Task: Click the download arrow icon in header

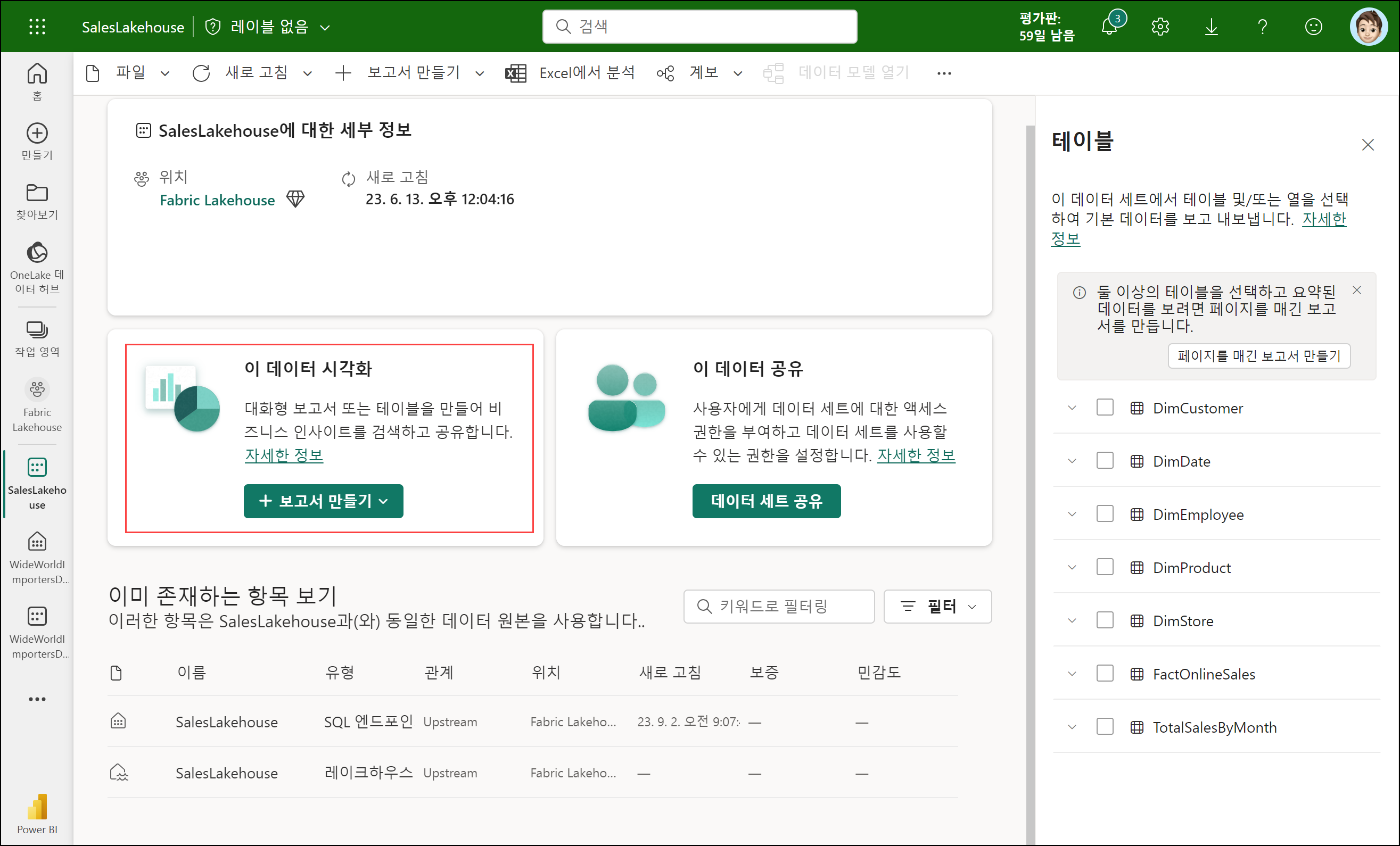Action: [1211, 27]
